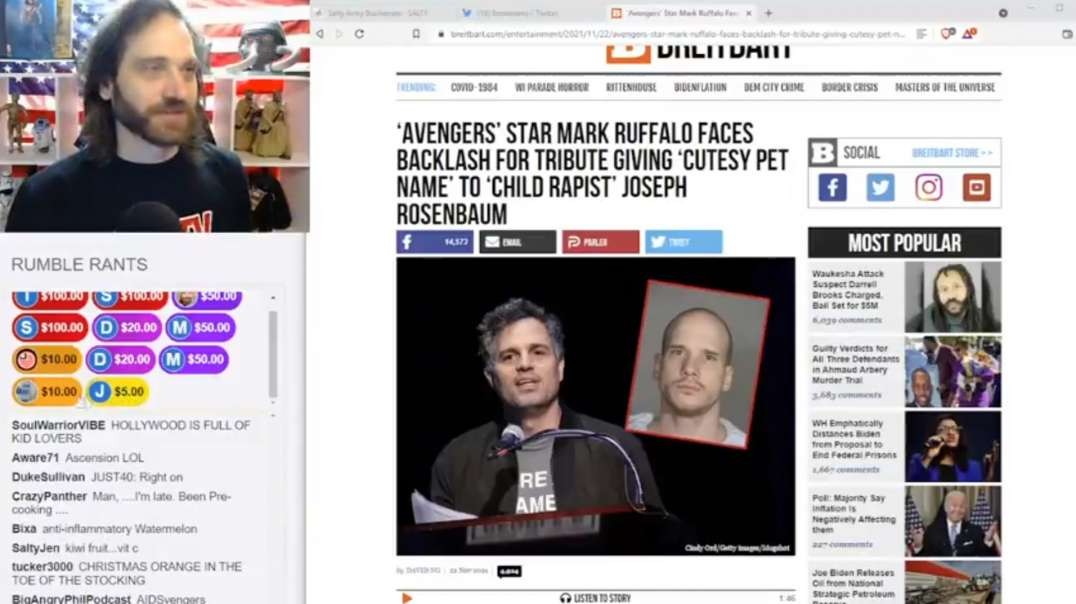Click username tucker3000 in chat
Image resolution: width=1076 pixels, height=604 pixels.
tap(42, 567)
